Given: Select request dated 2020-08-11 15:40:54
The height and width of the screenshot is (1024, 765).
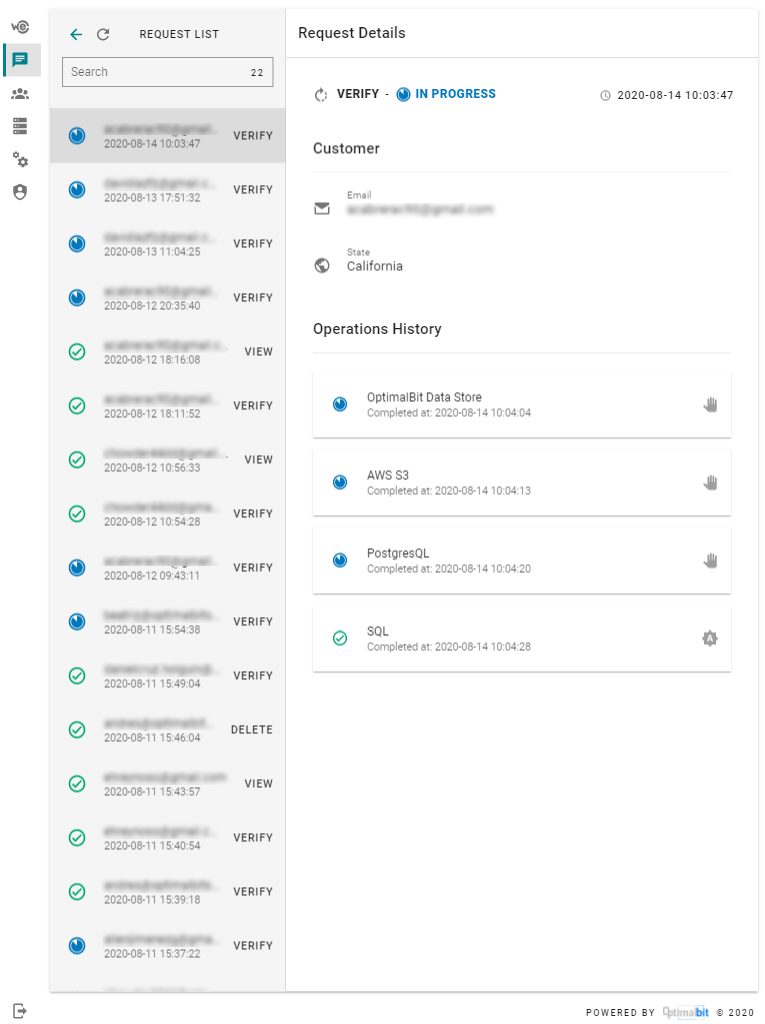Looking at the screenshot, I should 167,837.
